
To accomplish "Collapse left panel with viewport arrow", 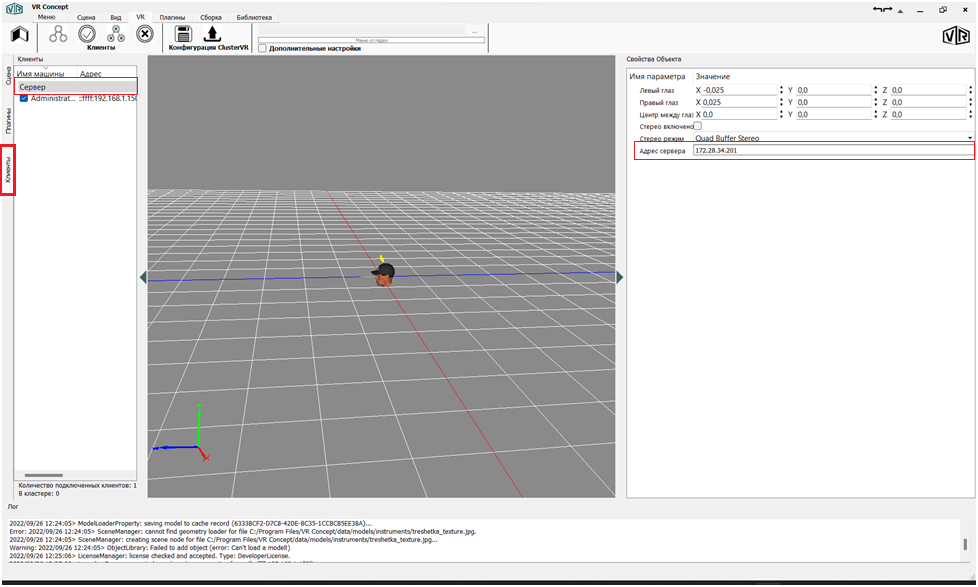I will (x=143, y=278).
